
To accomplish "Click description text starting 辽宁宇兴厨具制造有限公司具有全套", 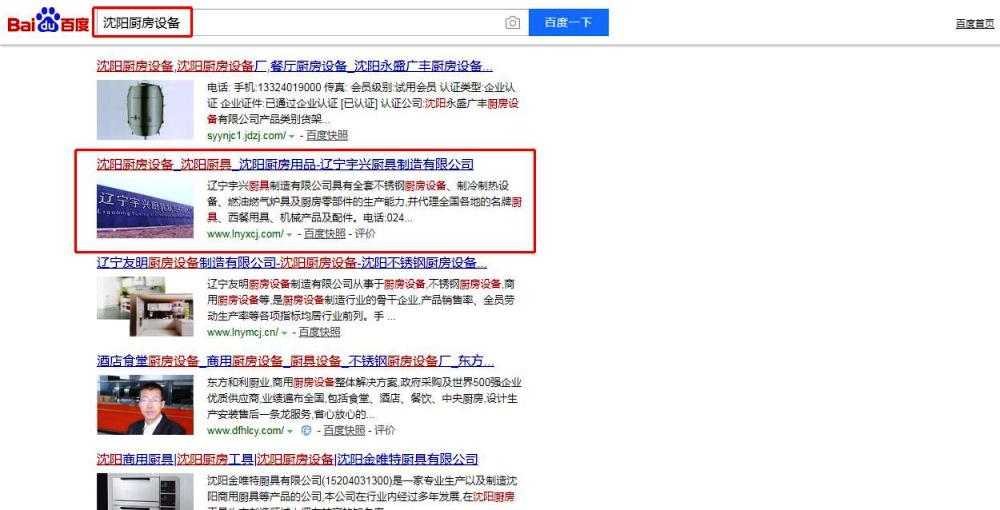I will point(365,201).
